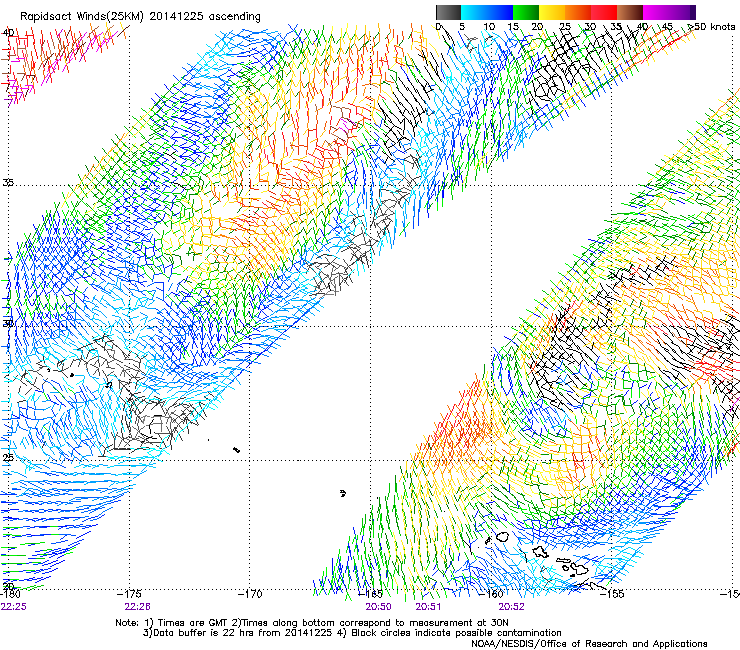Image resolution: width=740 pixels, height=650 pixels.
Task: Click the '>50 knots' legend label
Action: coord(711,27)
